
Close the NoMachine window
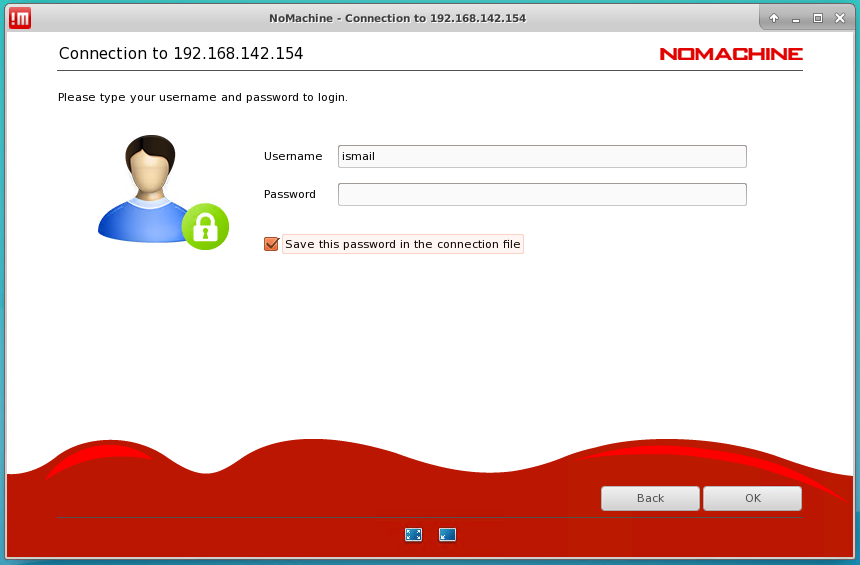click(840, 18)
